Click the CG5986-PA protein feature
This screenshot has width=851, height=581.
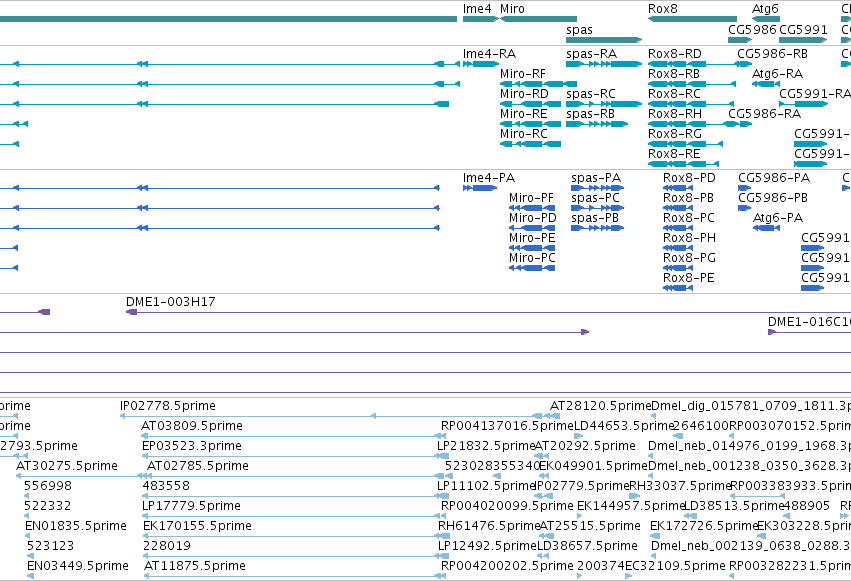pyautogui.click(x=745, y=188)
